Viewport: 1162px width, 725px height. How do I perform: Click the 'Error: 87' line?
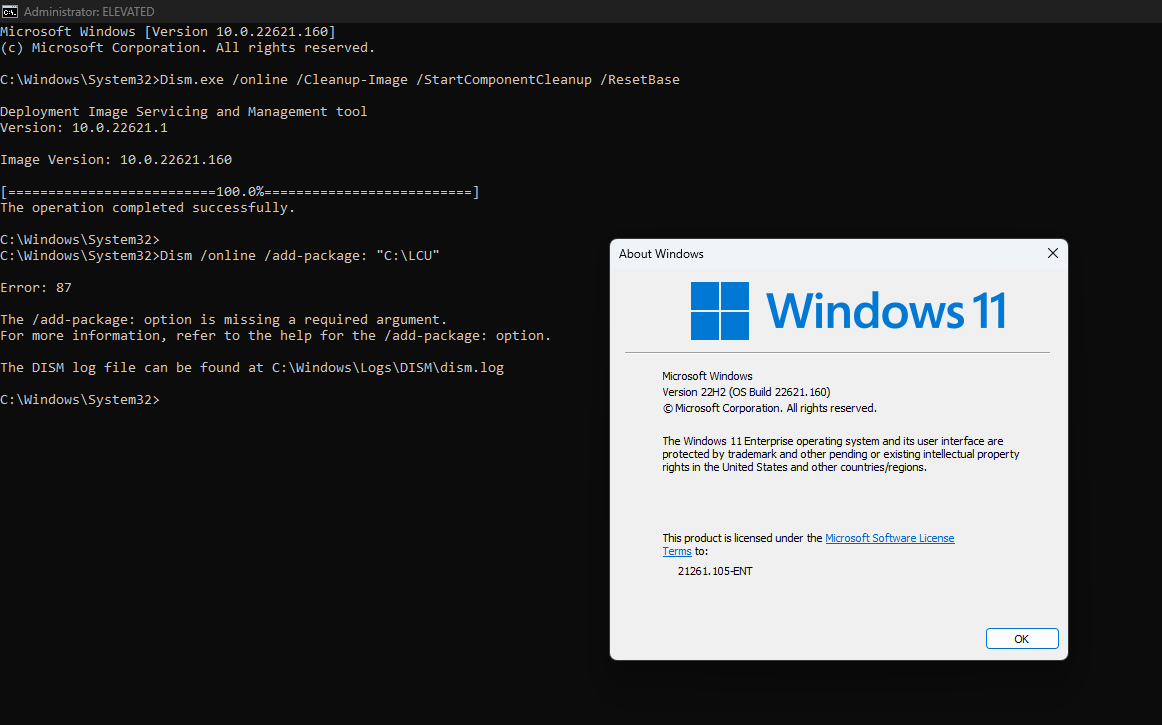coord(36,288)
